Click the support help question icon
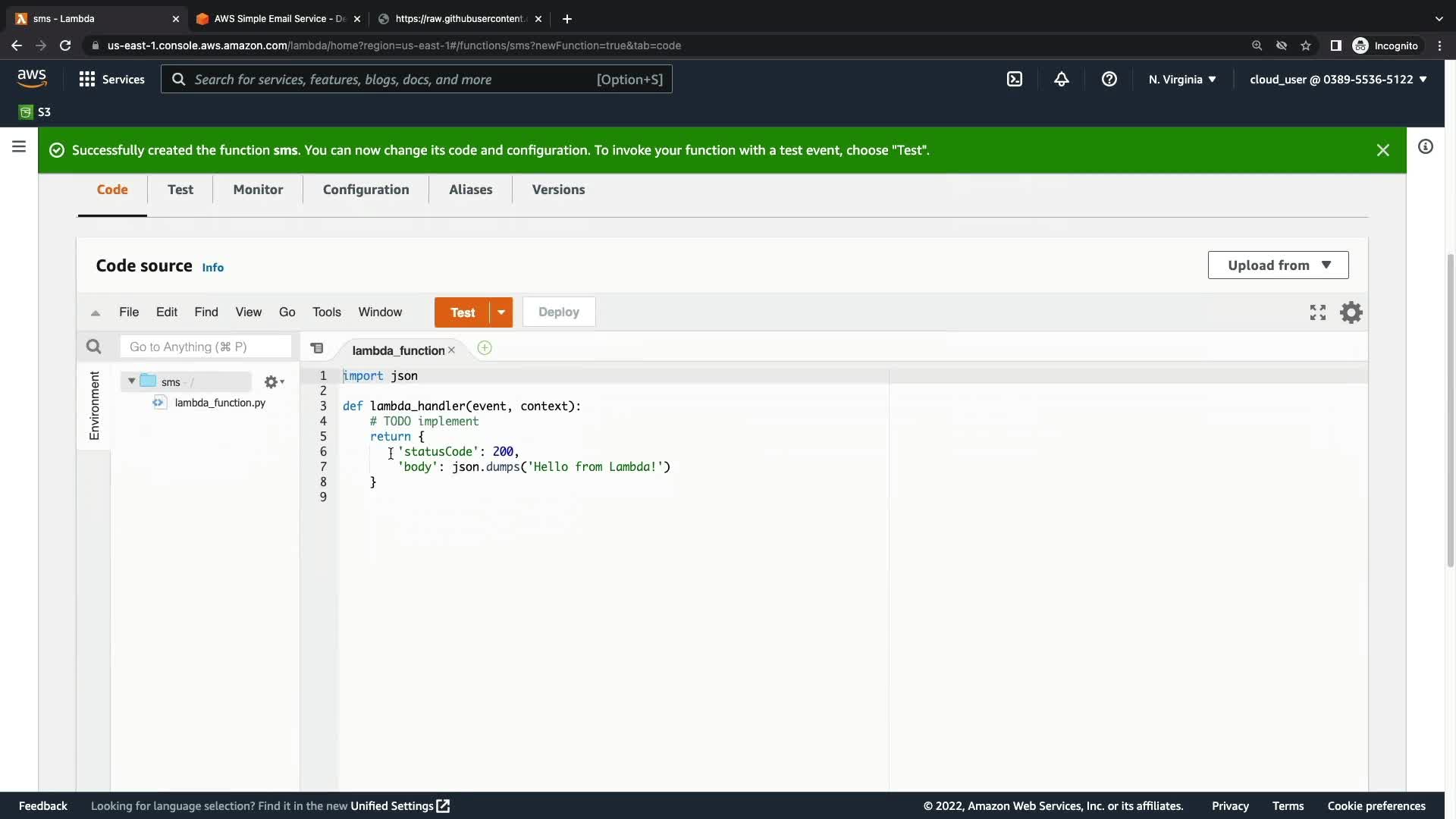Viewport: 1456px width, 819px height. coord(1109,80)
